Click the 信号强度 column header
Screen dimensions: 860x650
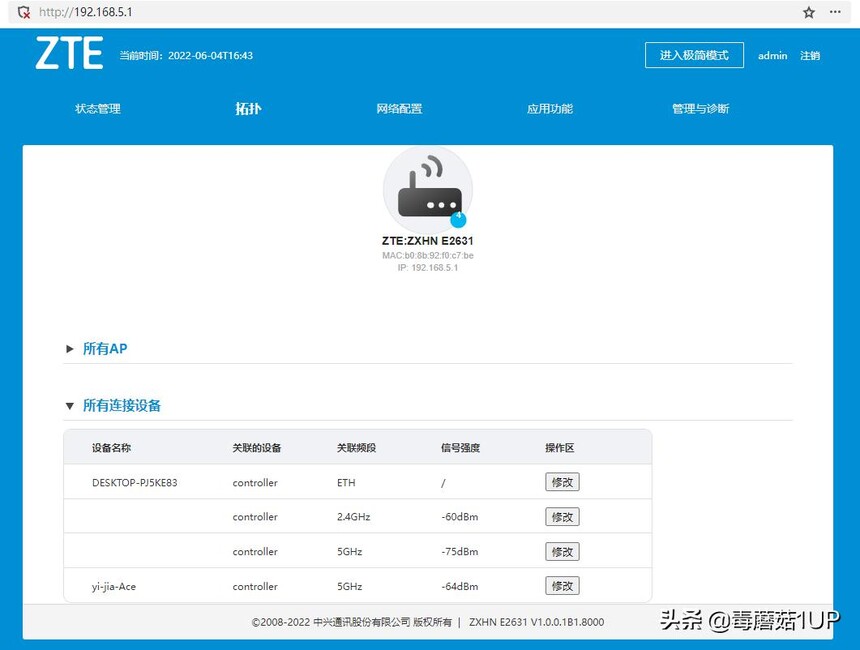[x=461, y=448]
